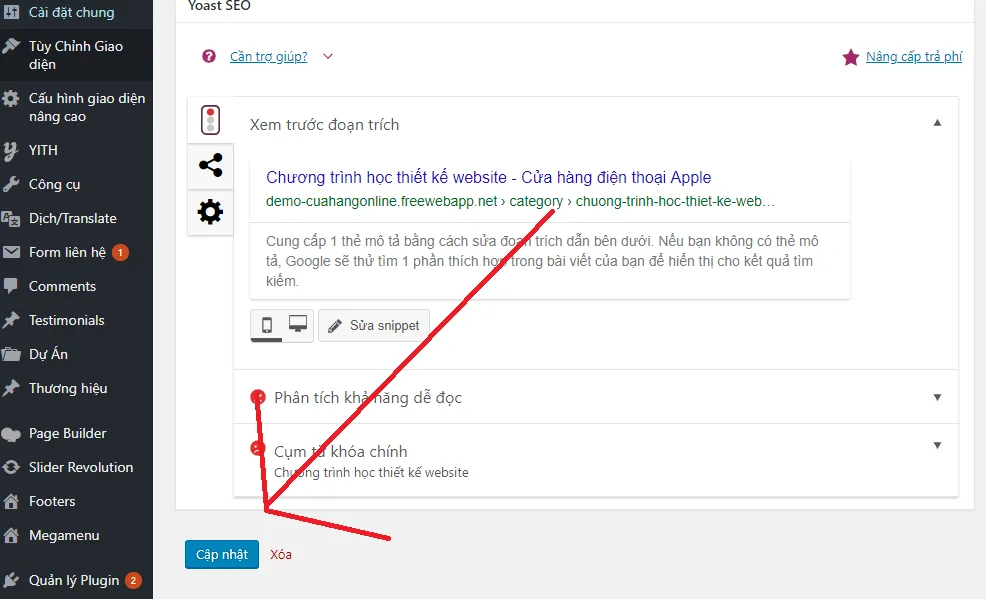
Task: Expand the Cụm từ khóa chính arrow
Action: click(937, 446)
